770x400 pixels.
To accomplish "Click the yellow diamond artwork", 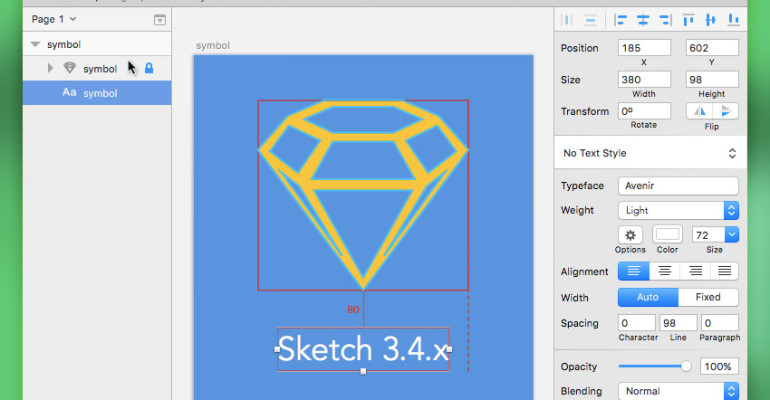I will [363, 194].
